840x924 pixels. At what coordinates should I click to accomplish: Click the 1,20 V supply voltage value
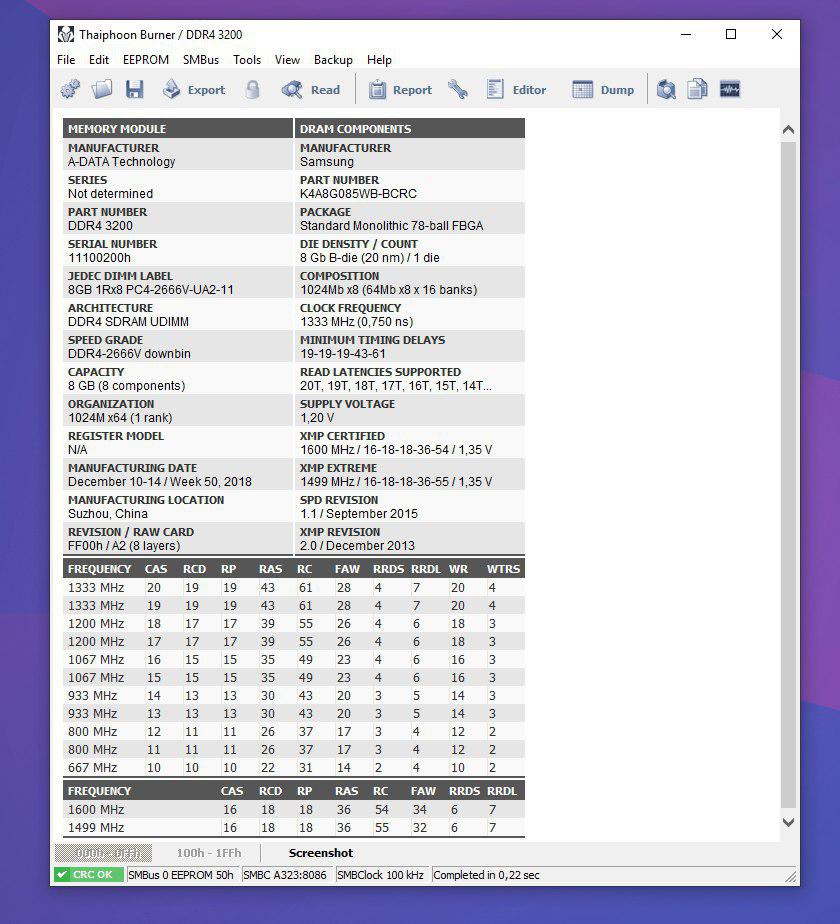317,418
